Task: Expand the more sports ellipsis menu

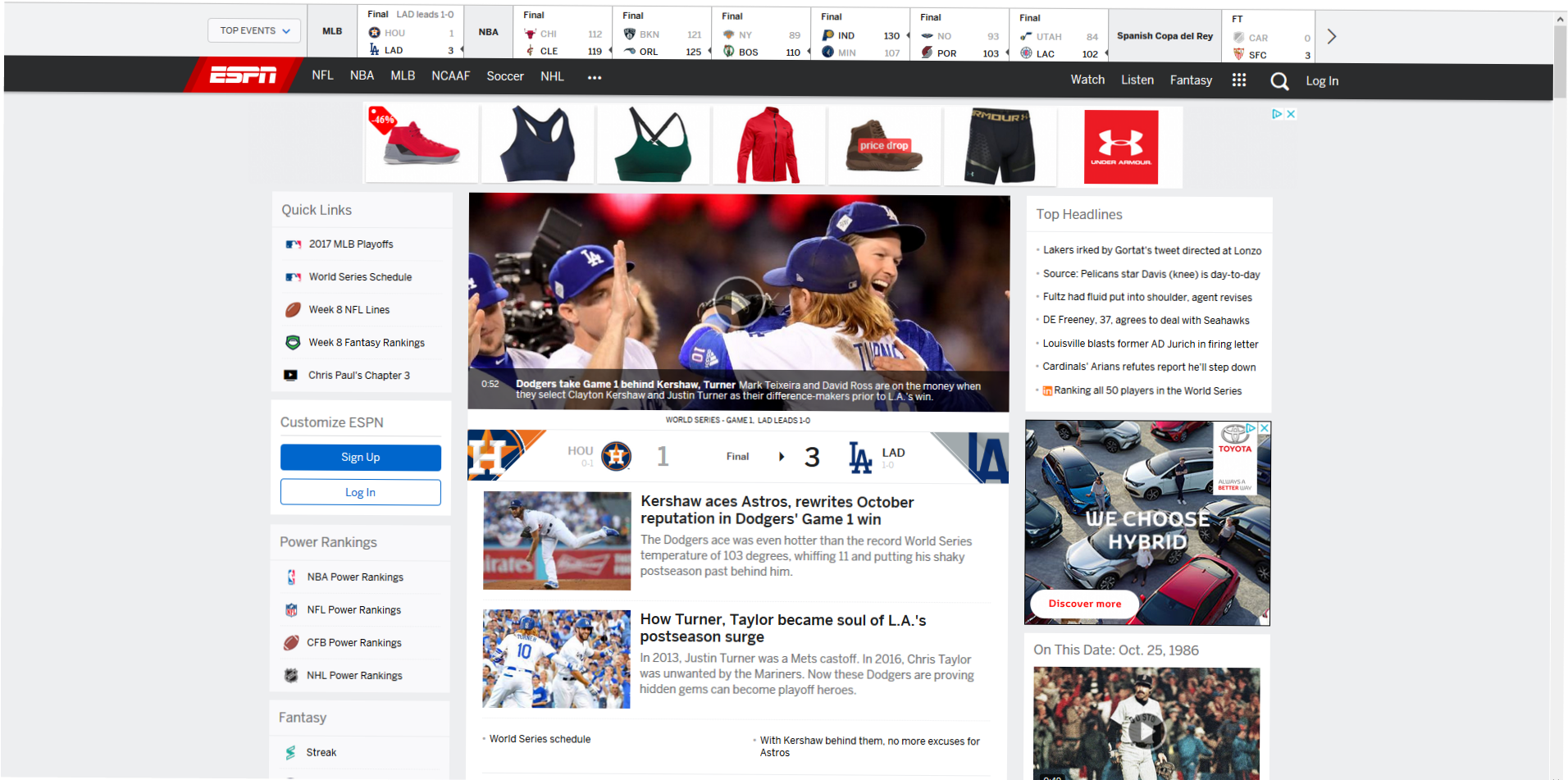Action: 594,76
